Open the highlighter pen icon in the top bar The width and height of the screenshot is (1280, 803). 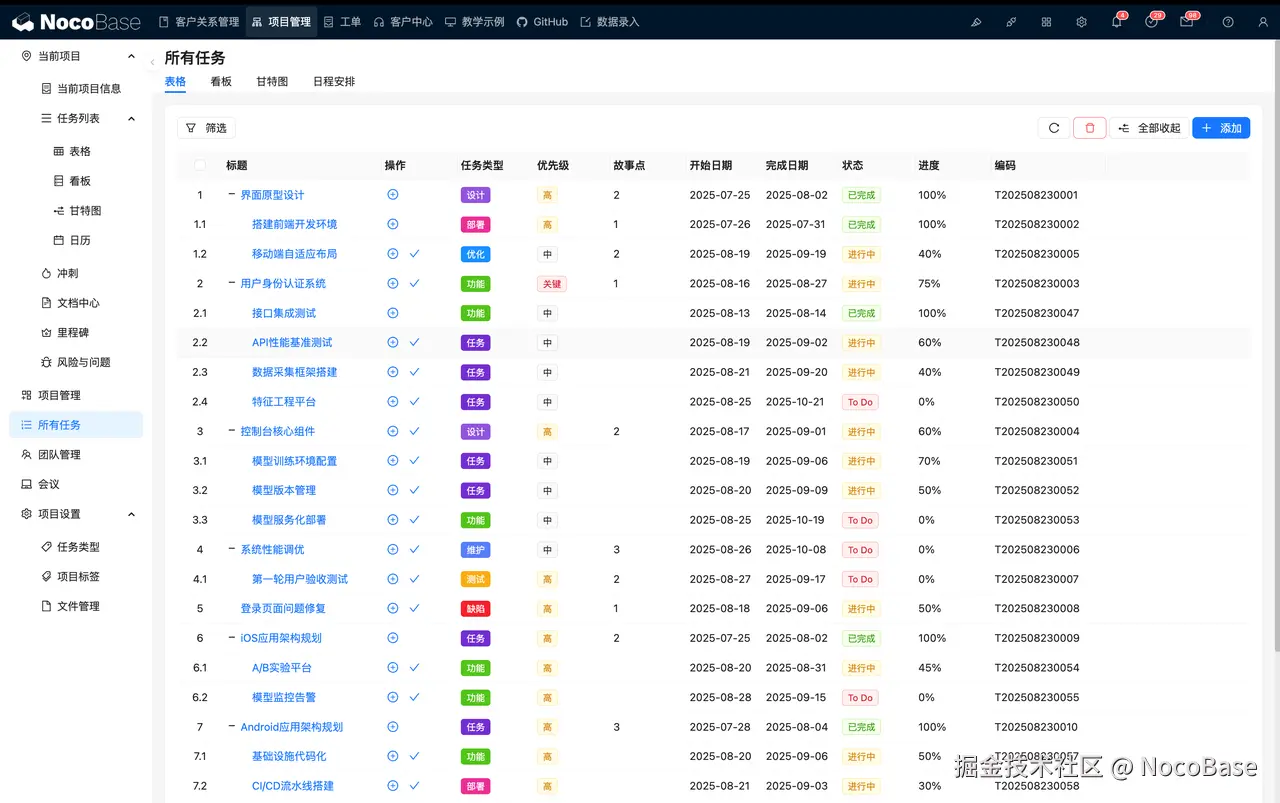click(x=976, y=21)
